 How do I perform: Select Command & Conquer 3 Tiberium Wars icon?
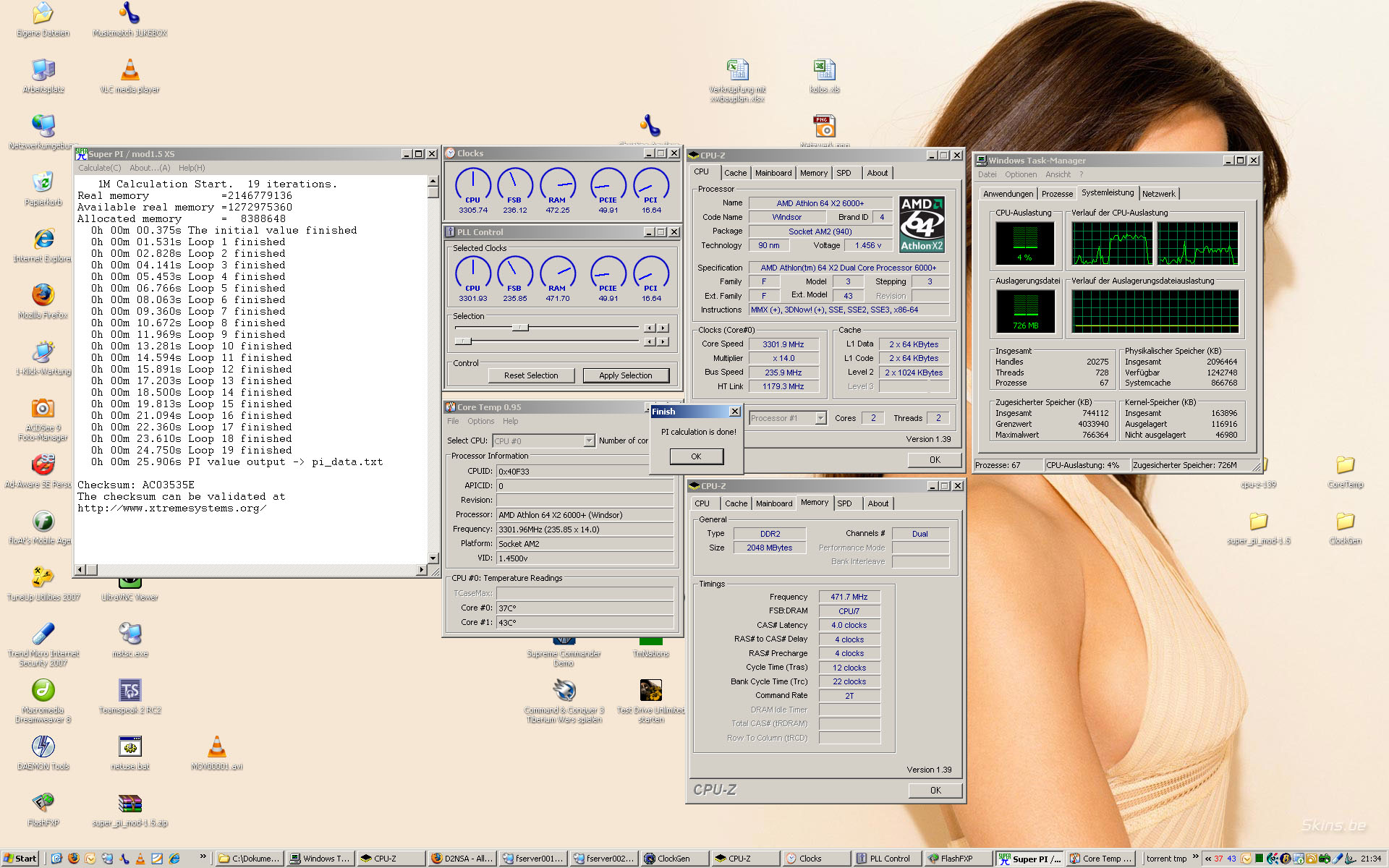[x=564, y=700]
